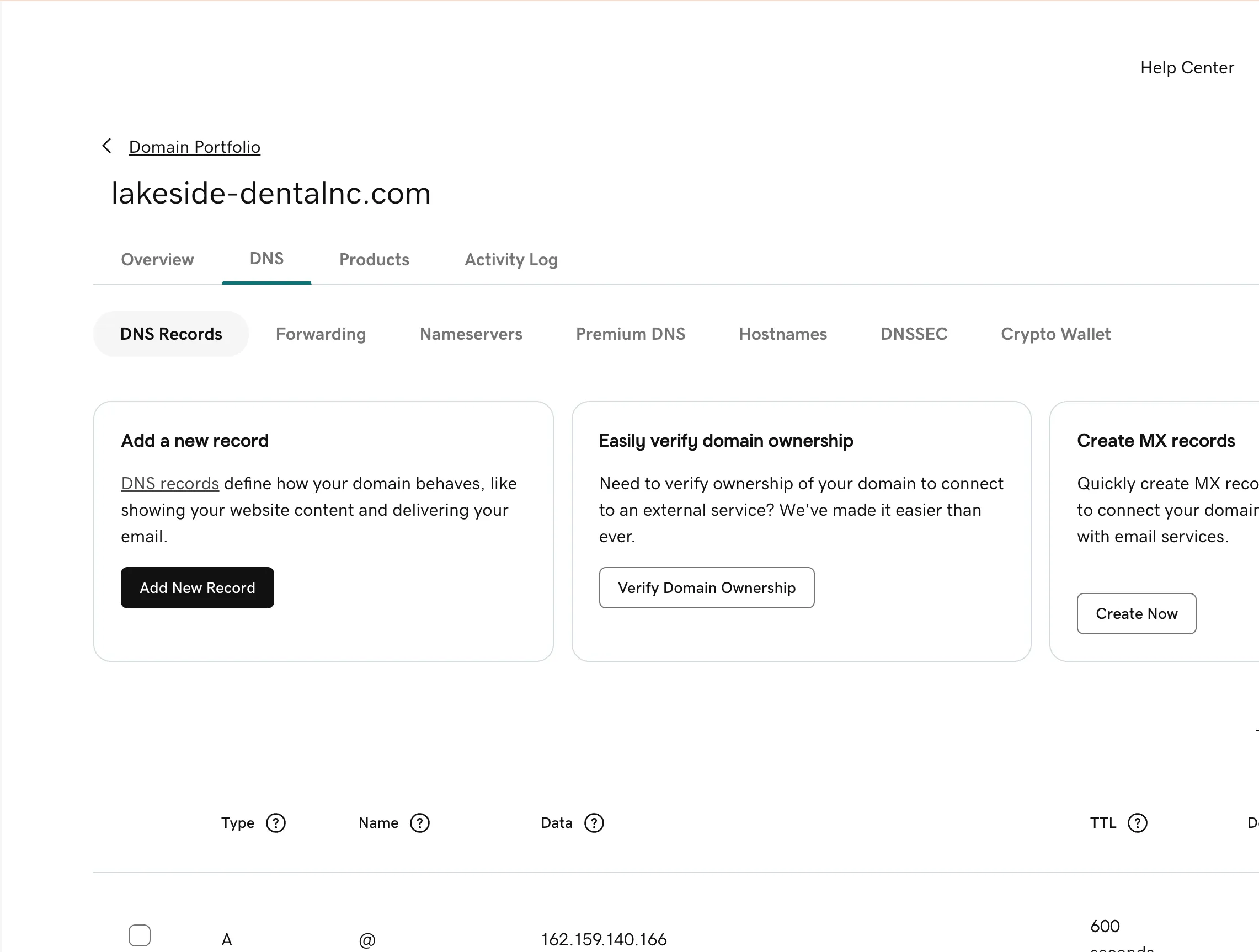Select the checkbox on the A record row
This screenshot has width=1259, height=952.
[140, 934]
